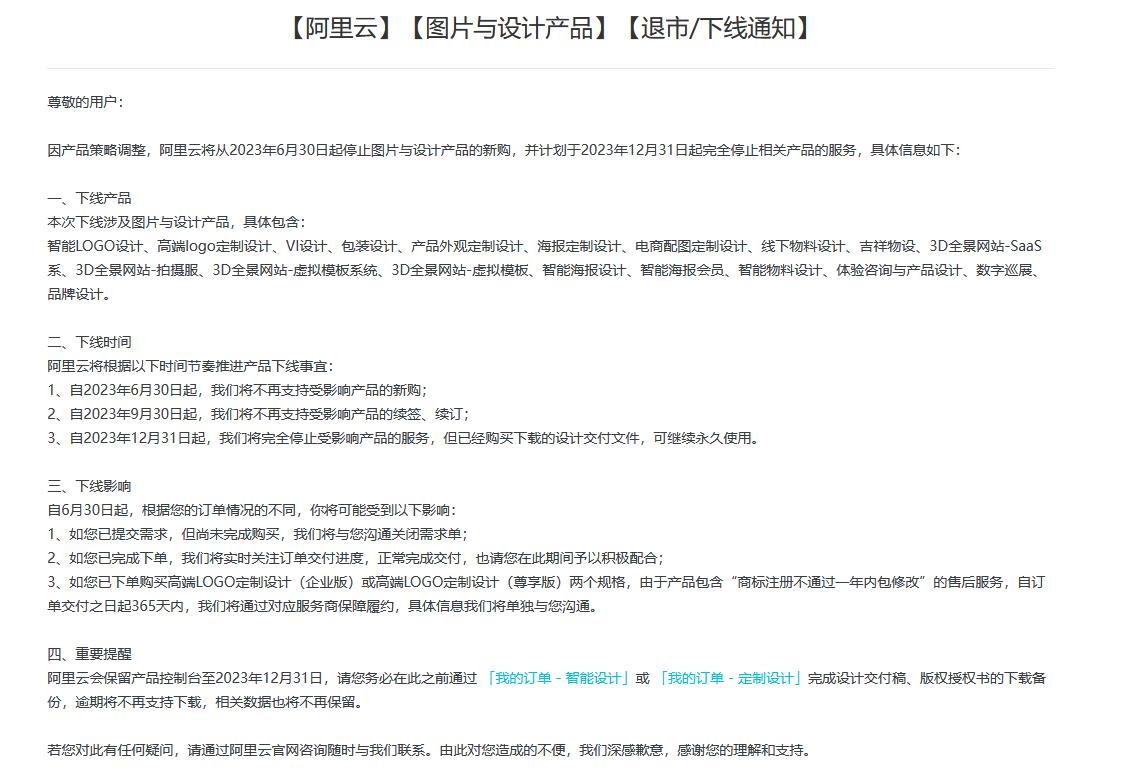Click the greeting 尊敬的用户
1129x781 pixels.
pyautogui.click(x=85, y=102)
